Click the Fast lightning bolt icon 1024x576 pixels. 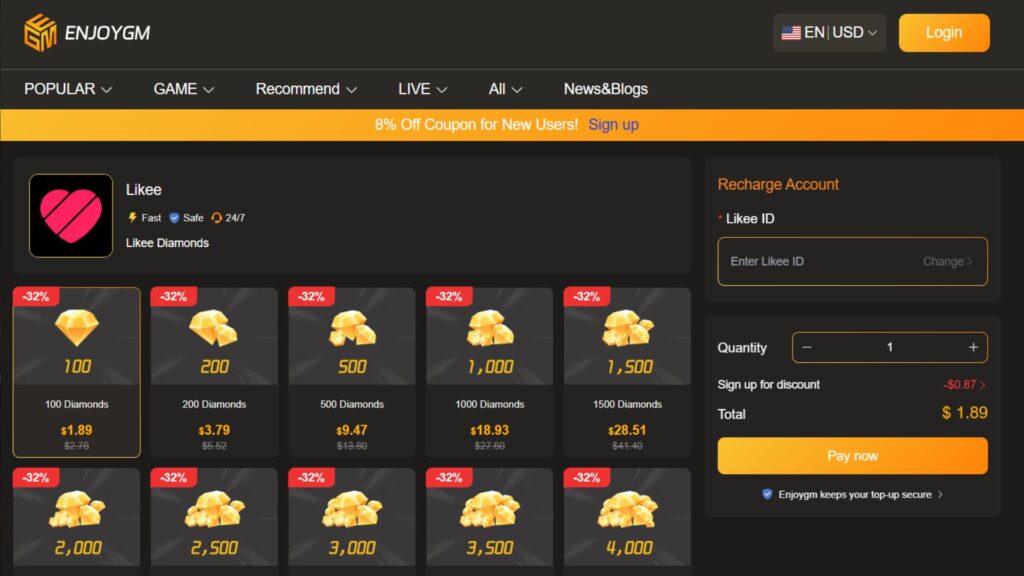(131, 217)
